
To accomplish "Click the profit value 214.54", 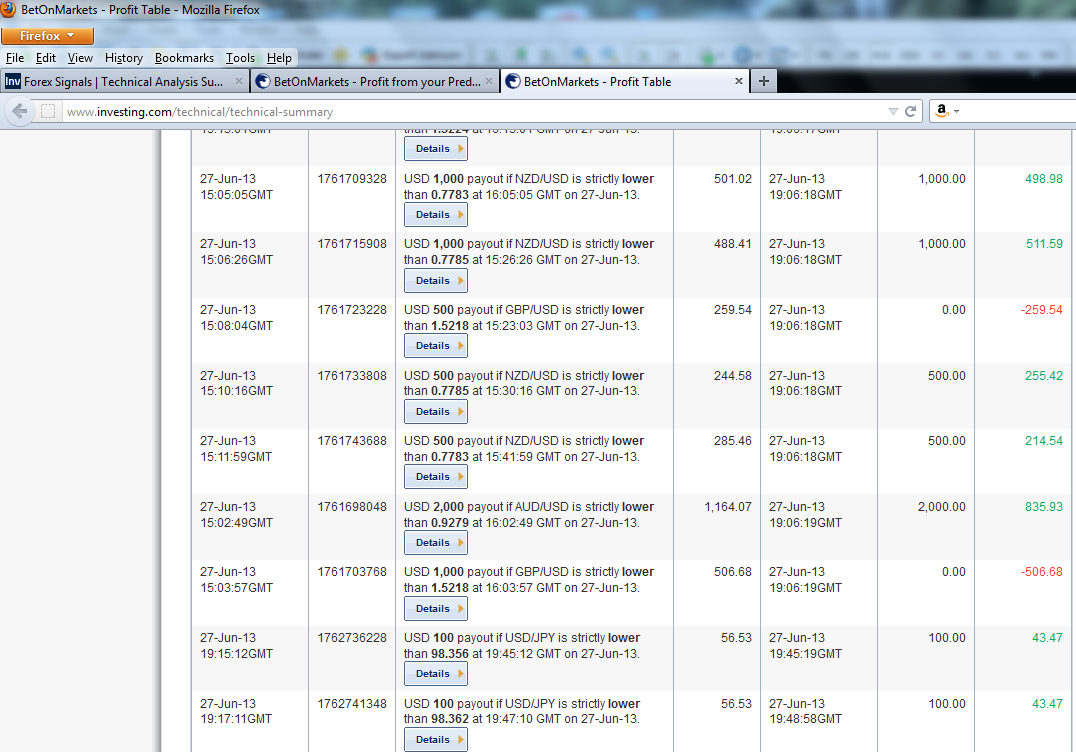I will (x=1044, y=441).
